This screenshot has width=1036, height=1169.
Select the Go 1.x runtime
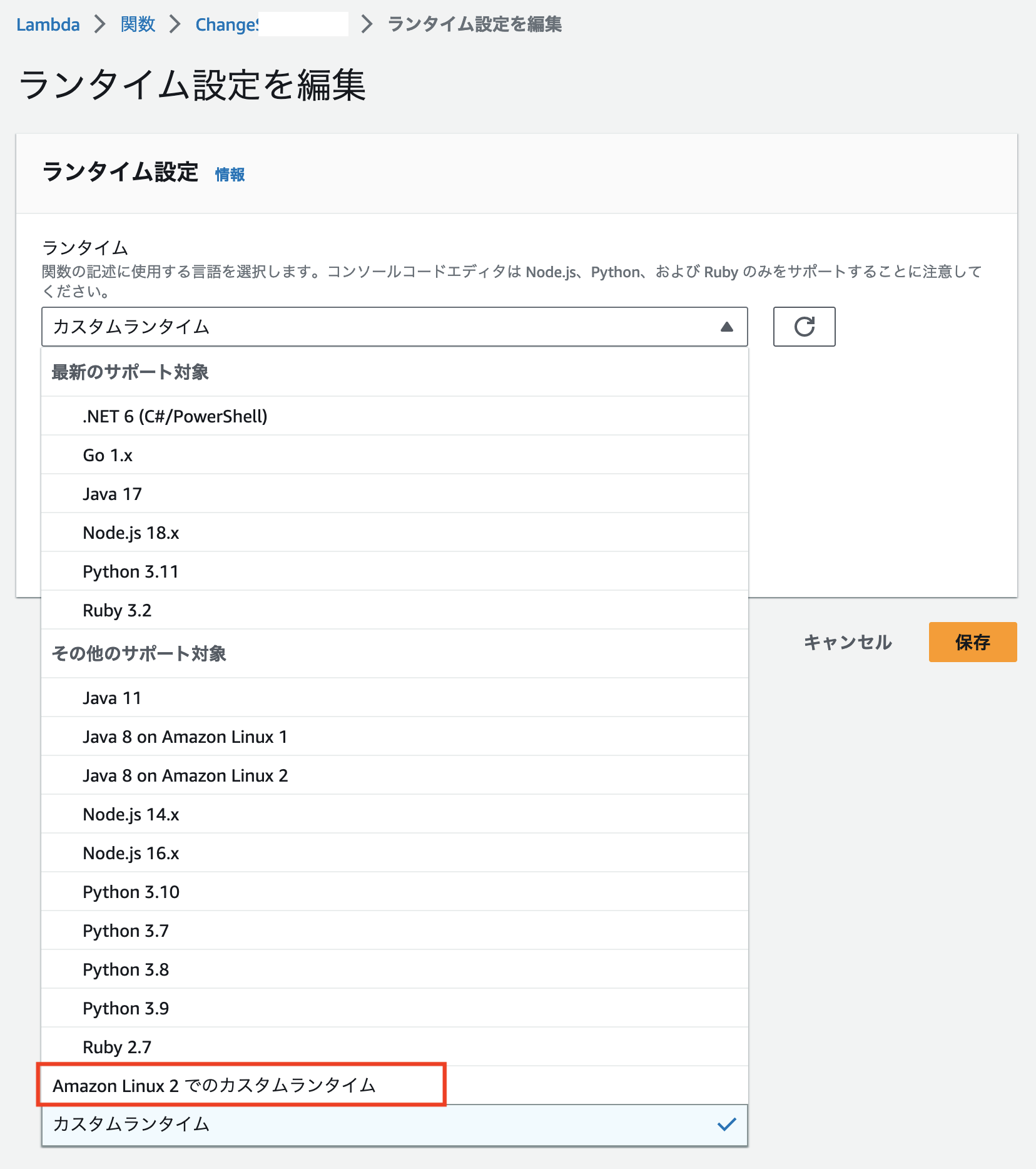[x=108, y=454]
